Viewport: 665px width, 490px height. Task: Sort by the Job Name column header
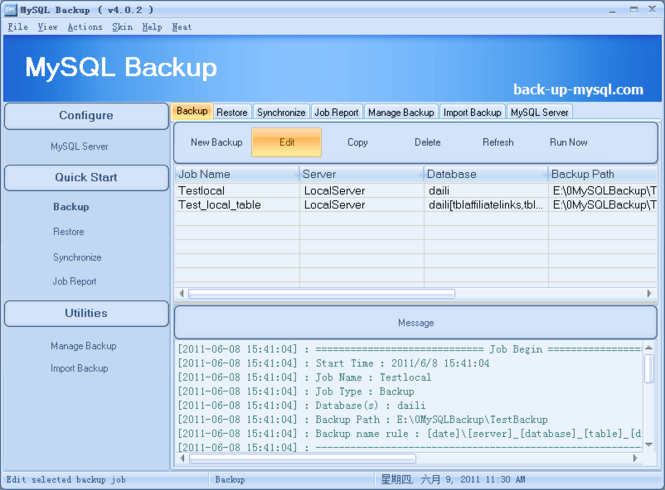pos(237,174)
